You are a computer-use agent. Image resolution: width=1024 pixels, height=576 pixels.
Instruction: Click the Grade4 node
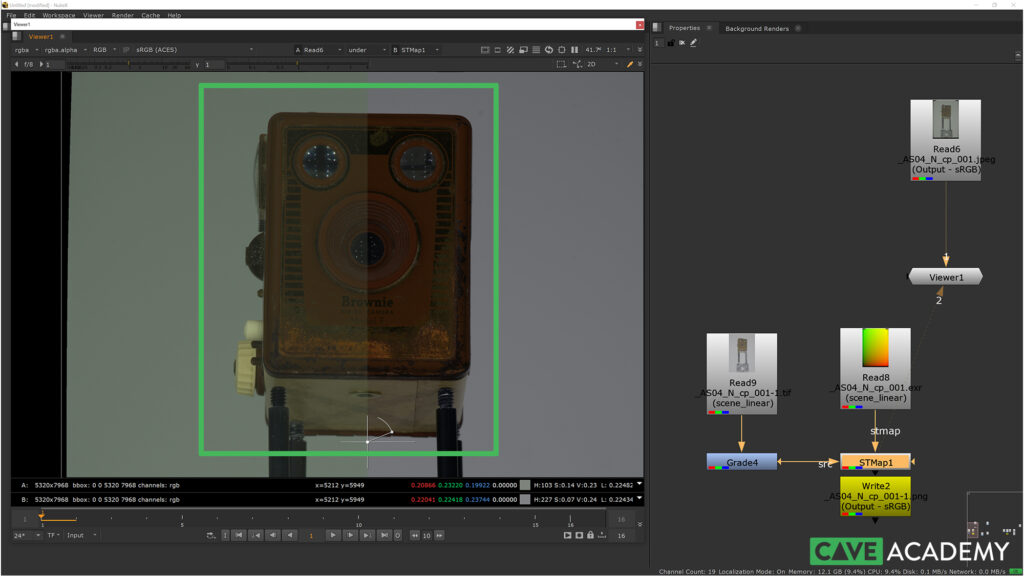(741, 461)
